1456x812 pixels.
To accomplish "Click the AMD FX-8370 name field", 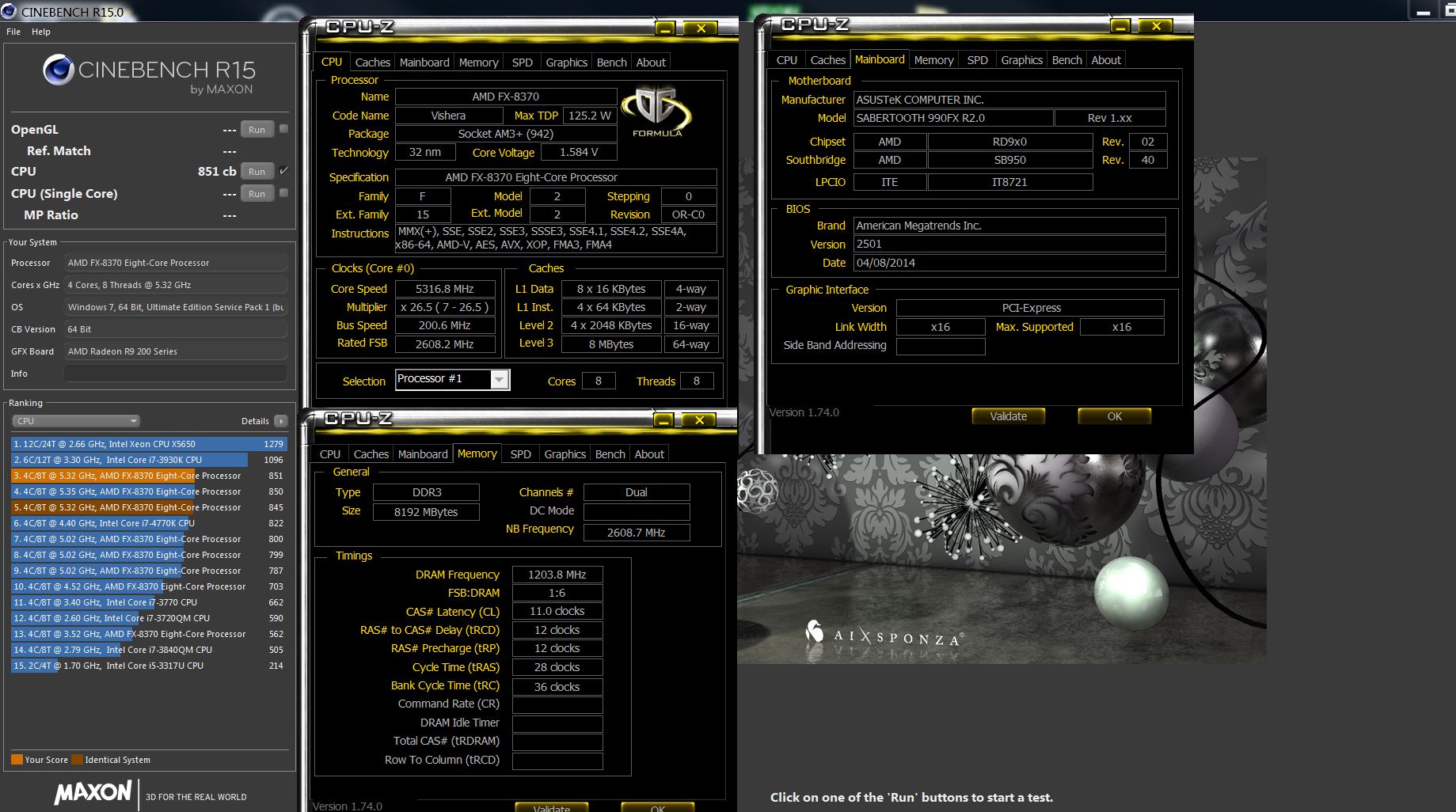I will tap(505, 97).
